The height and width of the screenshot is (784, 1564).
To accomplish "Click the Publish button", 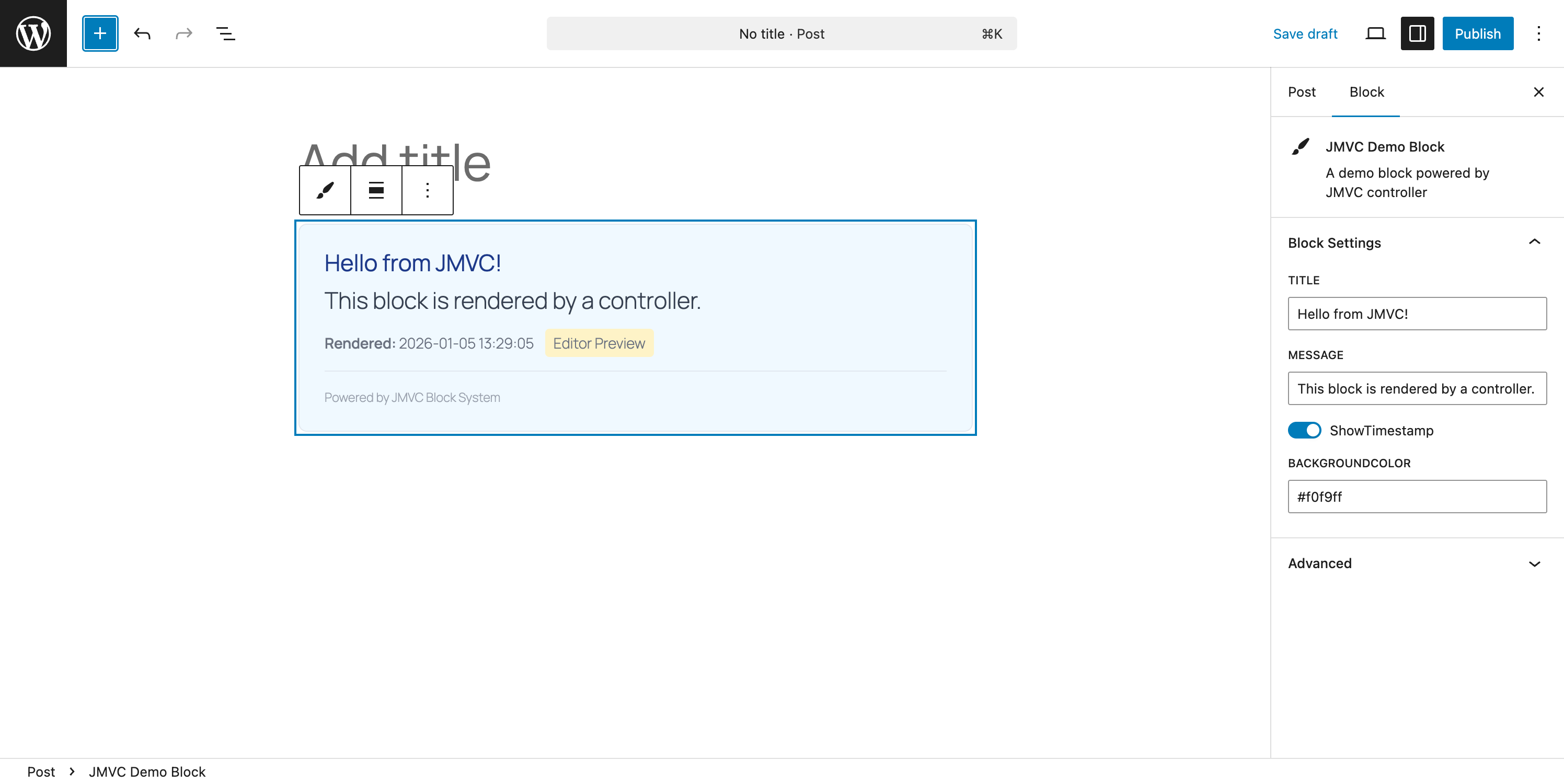I will [x=1477, y=33].
